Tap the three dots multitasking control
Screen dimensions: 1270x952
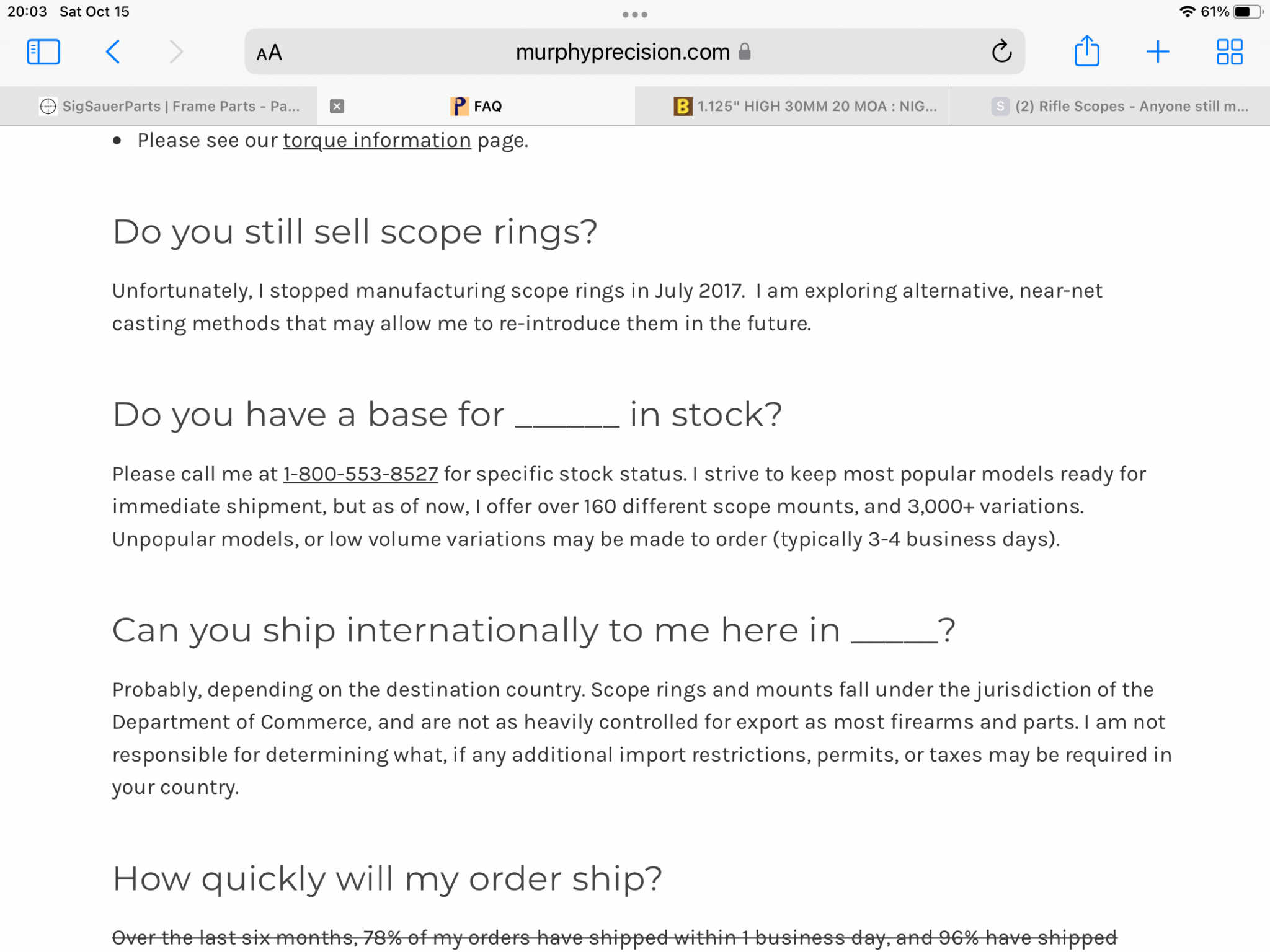[x=635, y=14]
